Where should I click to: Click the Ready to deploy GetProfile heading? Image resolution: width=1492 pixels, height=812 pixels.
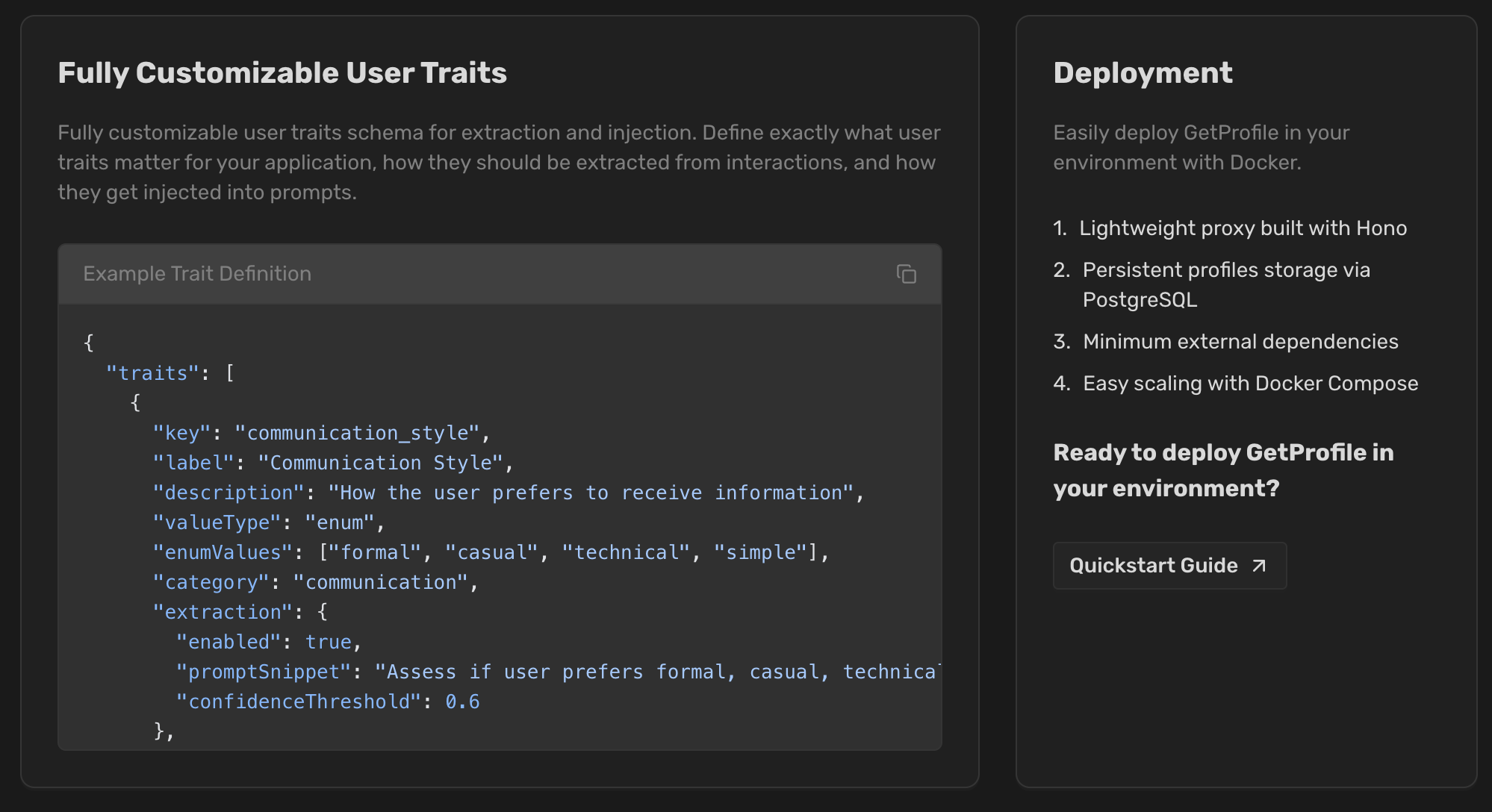coord(1223,470)
